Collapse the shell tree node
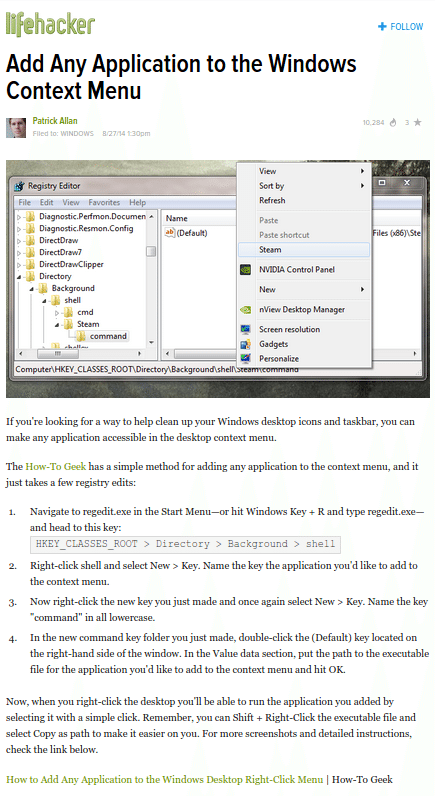This screenshot has width=435, height=796. click(44, 301)
